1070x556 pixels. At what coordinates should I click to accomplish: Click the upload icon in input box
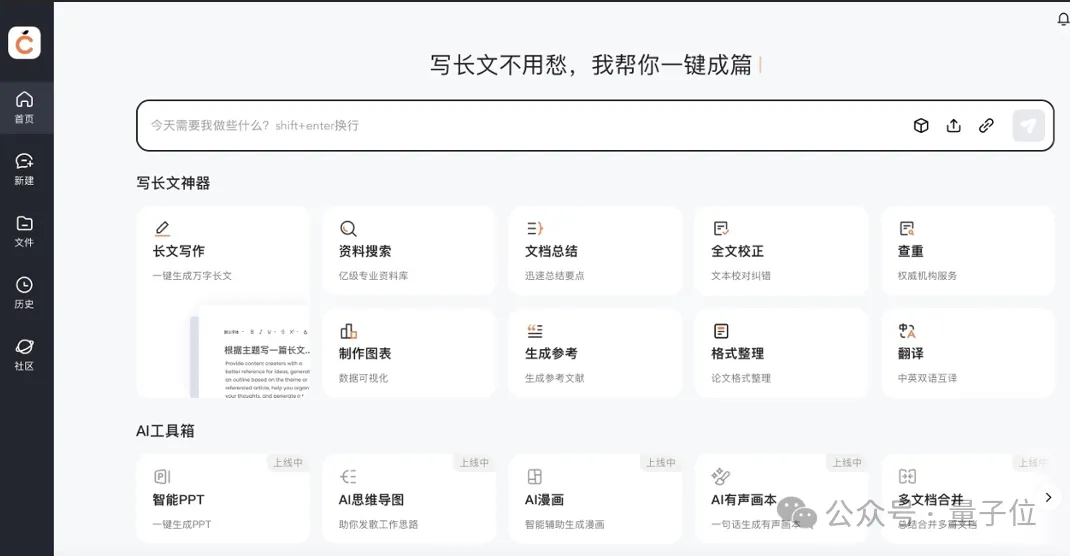[x=954, y=126]
